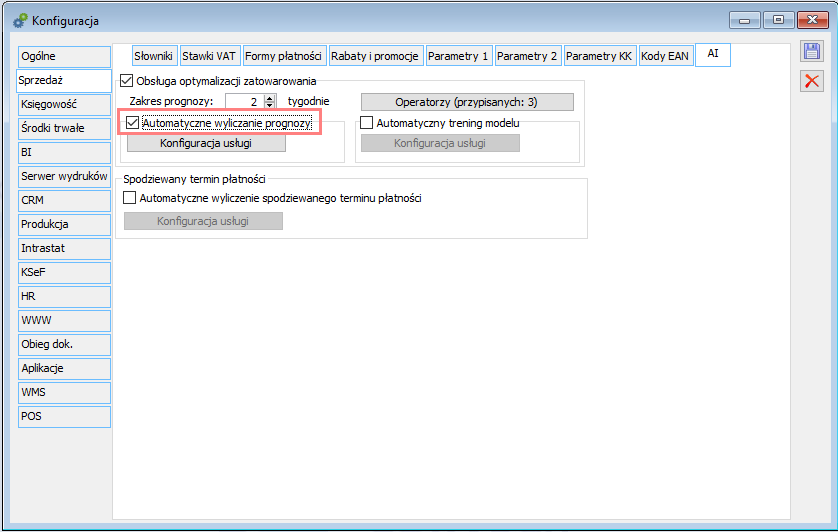Increase Zakres prognozy with the up arrow
Viewport: 838px width, 532px height.
[270, 98]
